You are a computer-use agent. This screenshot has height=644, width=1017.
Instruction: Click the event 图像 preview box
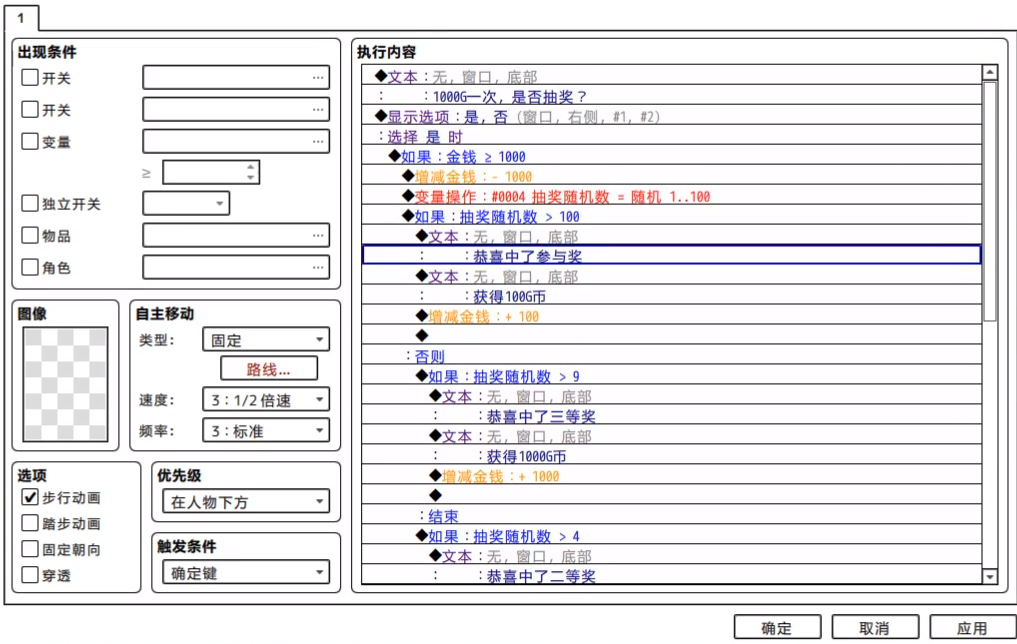coord(66,385)
